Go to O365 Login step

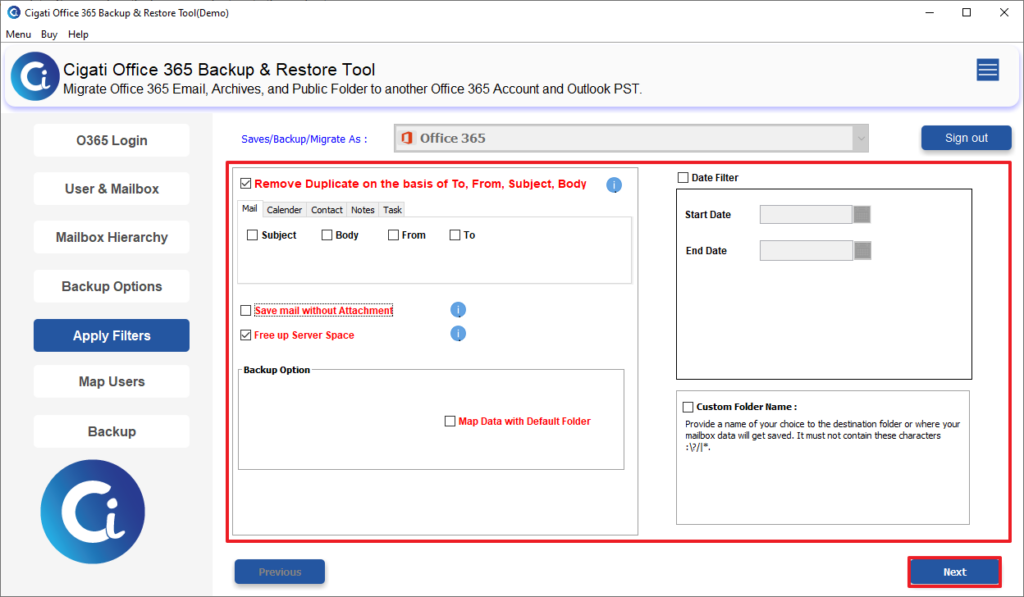coord(112,140)
